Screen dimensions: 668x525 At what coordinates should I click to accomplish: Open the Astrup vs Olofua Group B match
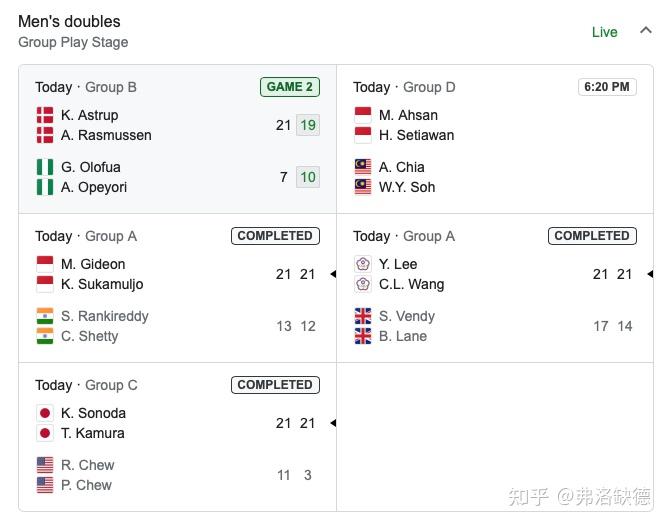pyautogui.click(x=177, y=140)
